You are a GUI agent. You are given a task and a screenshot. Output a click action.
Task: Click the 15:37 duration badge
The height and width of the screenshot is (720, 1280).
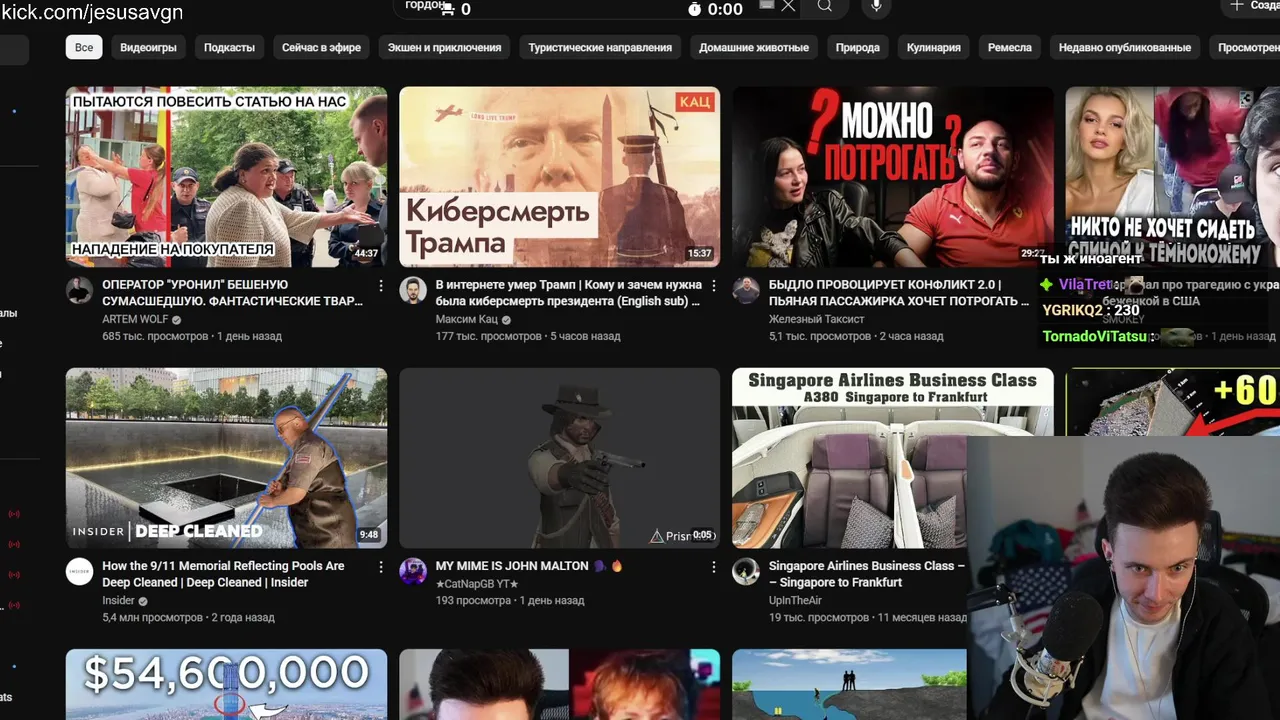click(699, 254)
